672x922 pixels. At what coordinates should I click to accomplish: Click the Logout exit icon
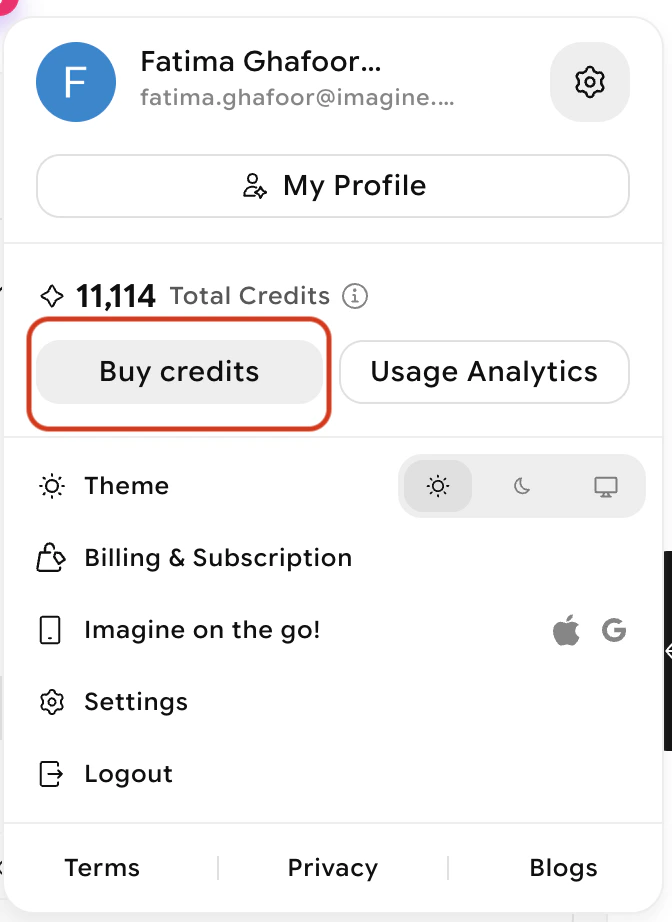tap(50, 774)
